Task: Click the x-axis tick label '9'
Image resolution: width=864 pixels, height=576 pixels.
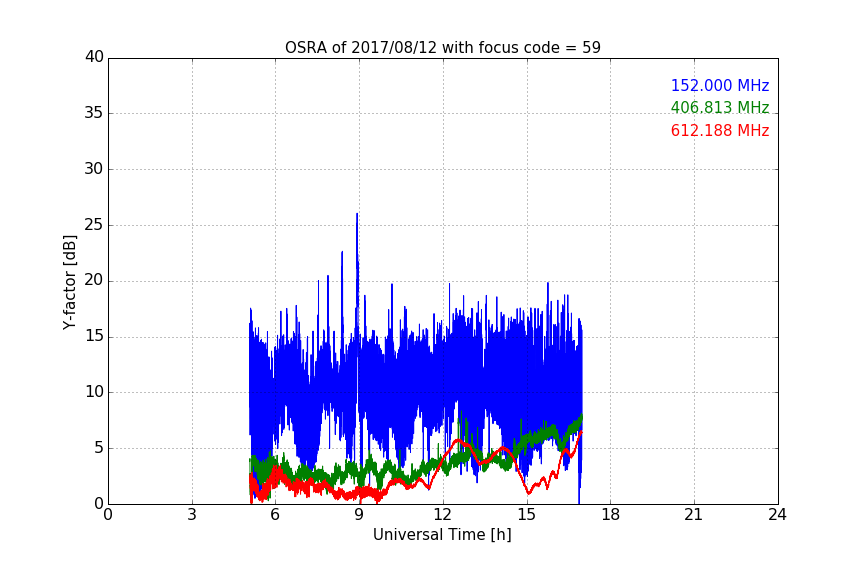Action: pos(359,515)
